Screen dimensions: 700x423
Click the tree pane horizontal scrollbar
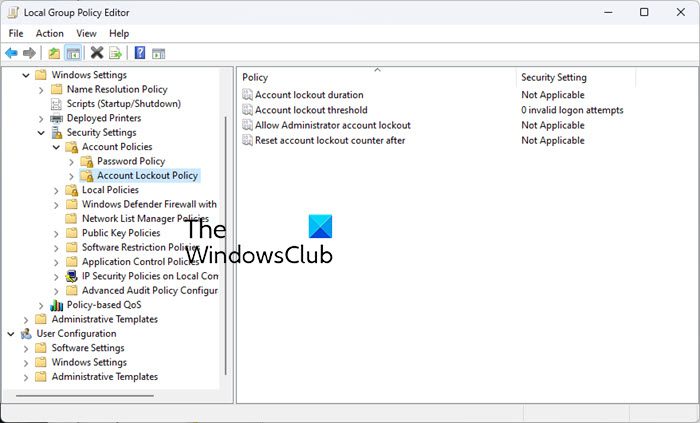[x=85, y=396]
